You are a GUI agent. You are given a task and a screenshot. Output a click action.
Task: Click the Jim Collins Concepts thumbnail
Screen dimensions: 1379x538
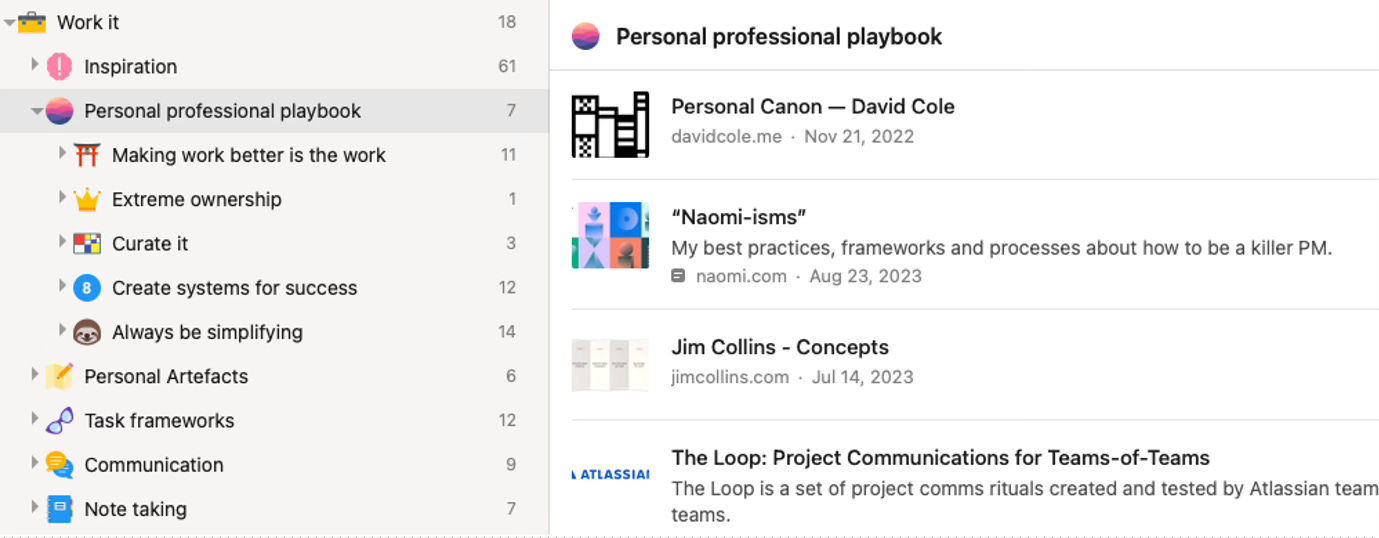pyautogui.click(x=610, y=364)
